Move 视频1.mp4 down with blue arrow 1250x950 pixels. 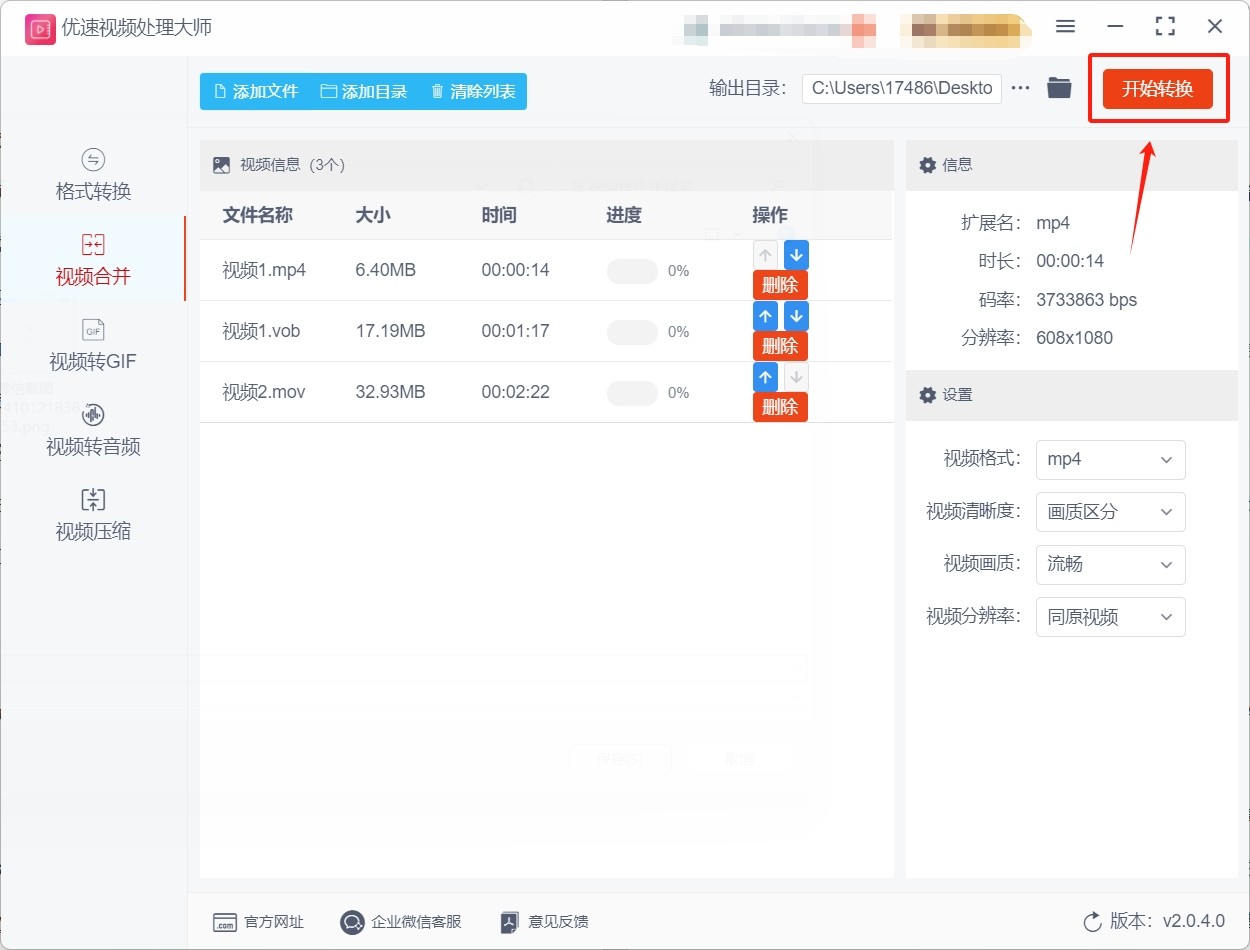coord(796,255)
